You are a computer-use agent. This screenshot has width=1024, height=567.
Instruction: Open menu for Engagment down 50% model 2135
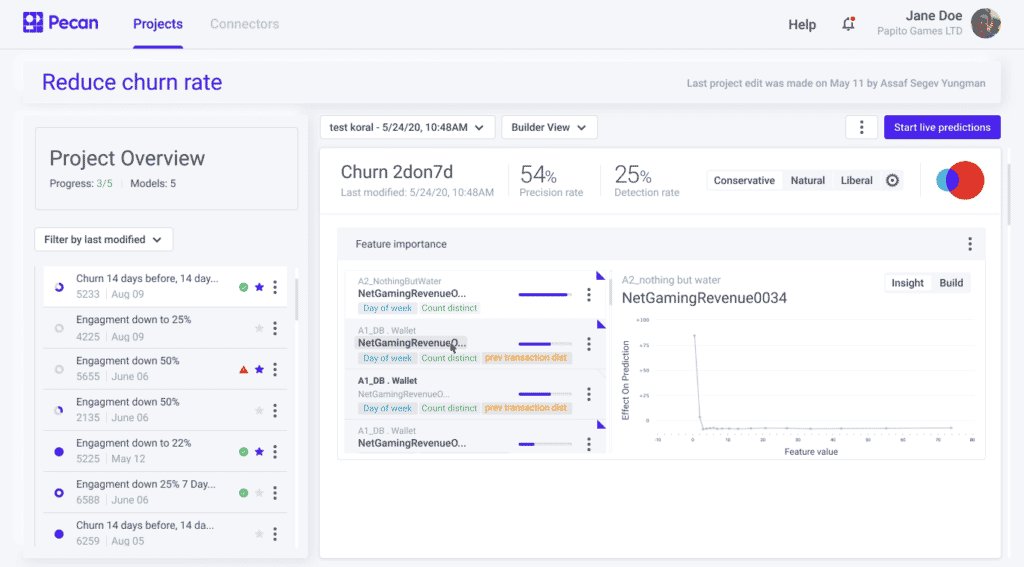click(x=275, y=410)
